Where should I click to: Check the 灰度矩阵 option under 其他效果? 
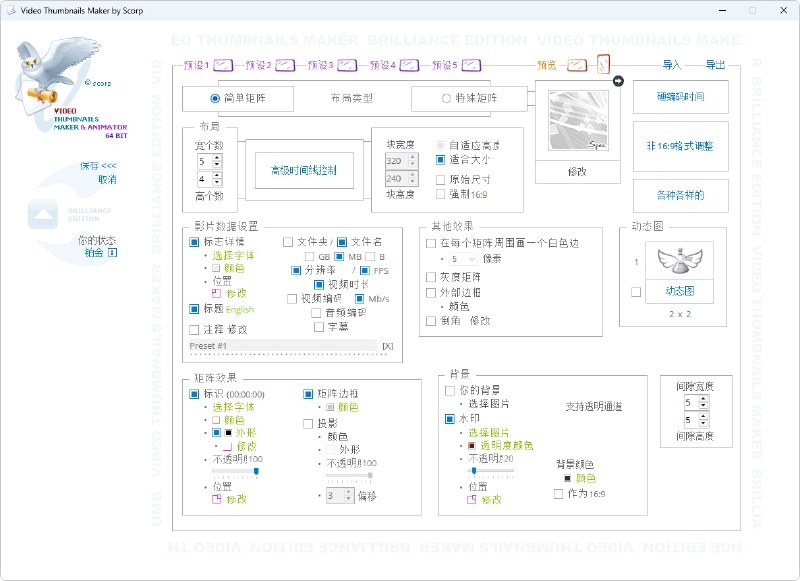tap(431, 277)
